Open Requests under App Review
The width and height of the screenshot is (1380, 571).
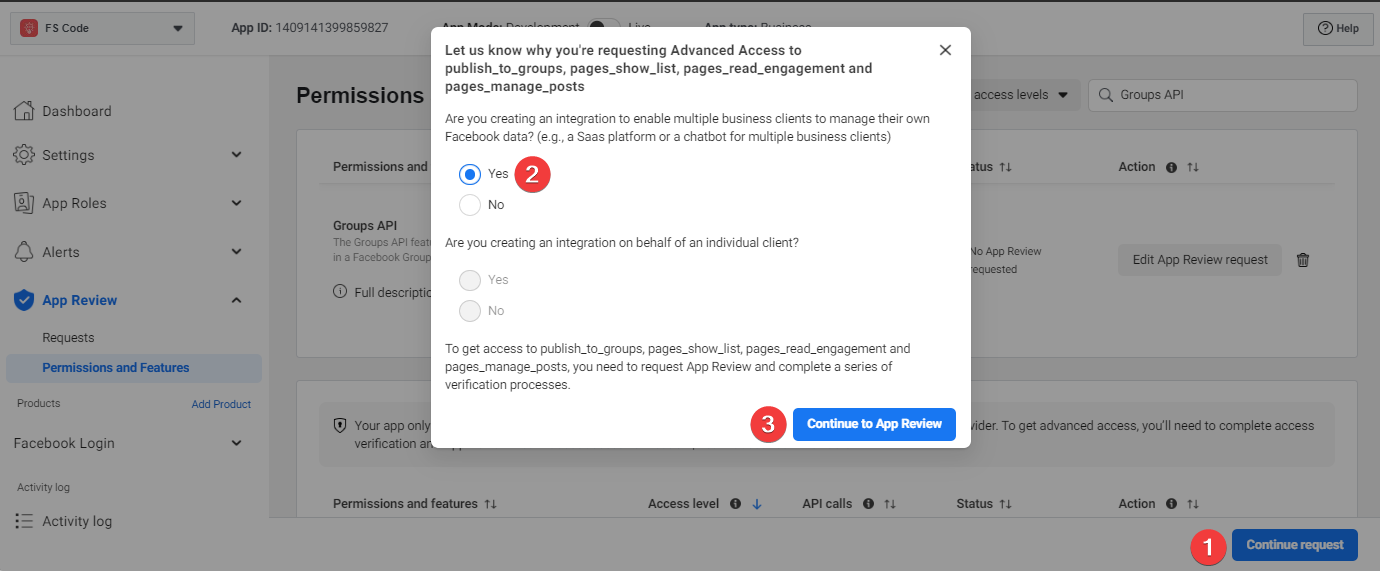68,338
